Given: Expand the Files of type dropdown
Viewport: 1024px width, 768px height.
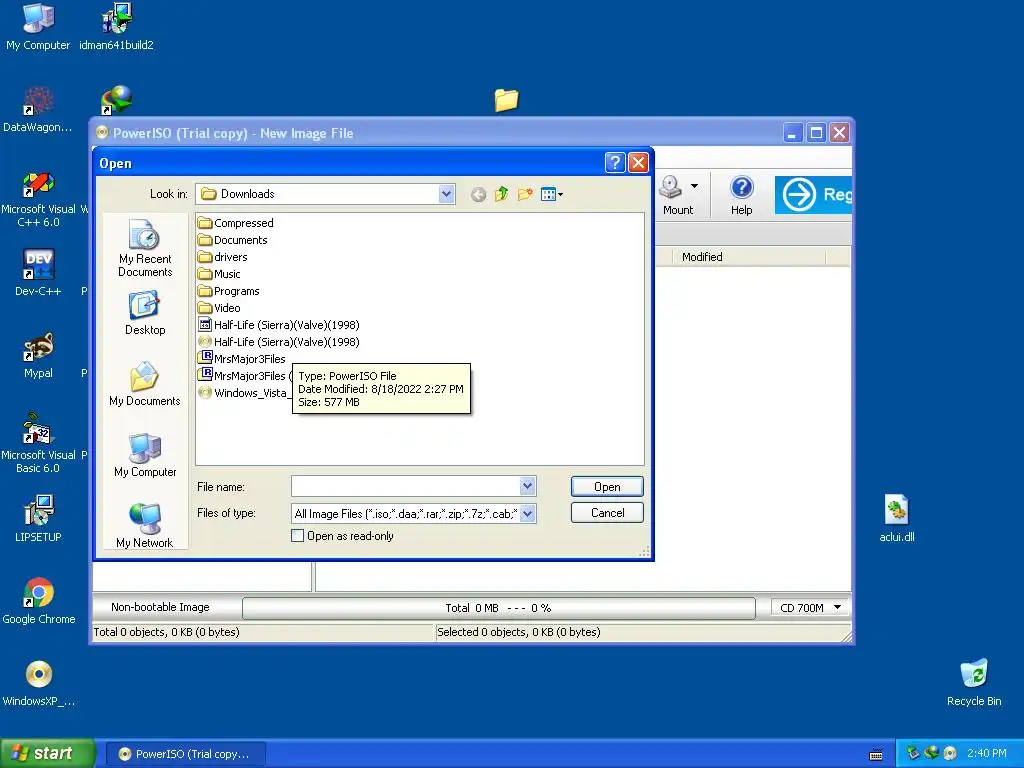Looking at the screenshot, I should coord(528,513).
